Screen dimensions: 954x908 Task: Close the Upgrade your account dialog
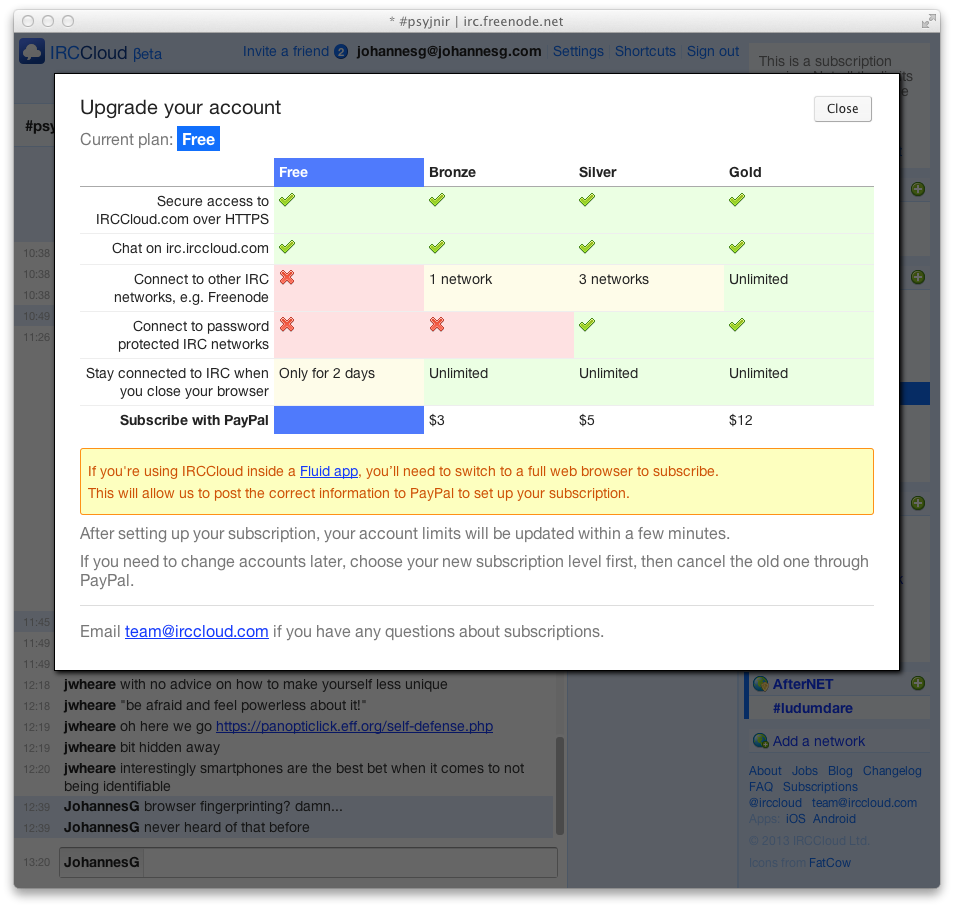tap(843, 109)
